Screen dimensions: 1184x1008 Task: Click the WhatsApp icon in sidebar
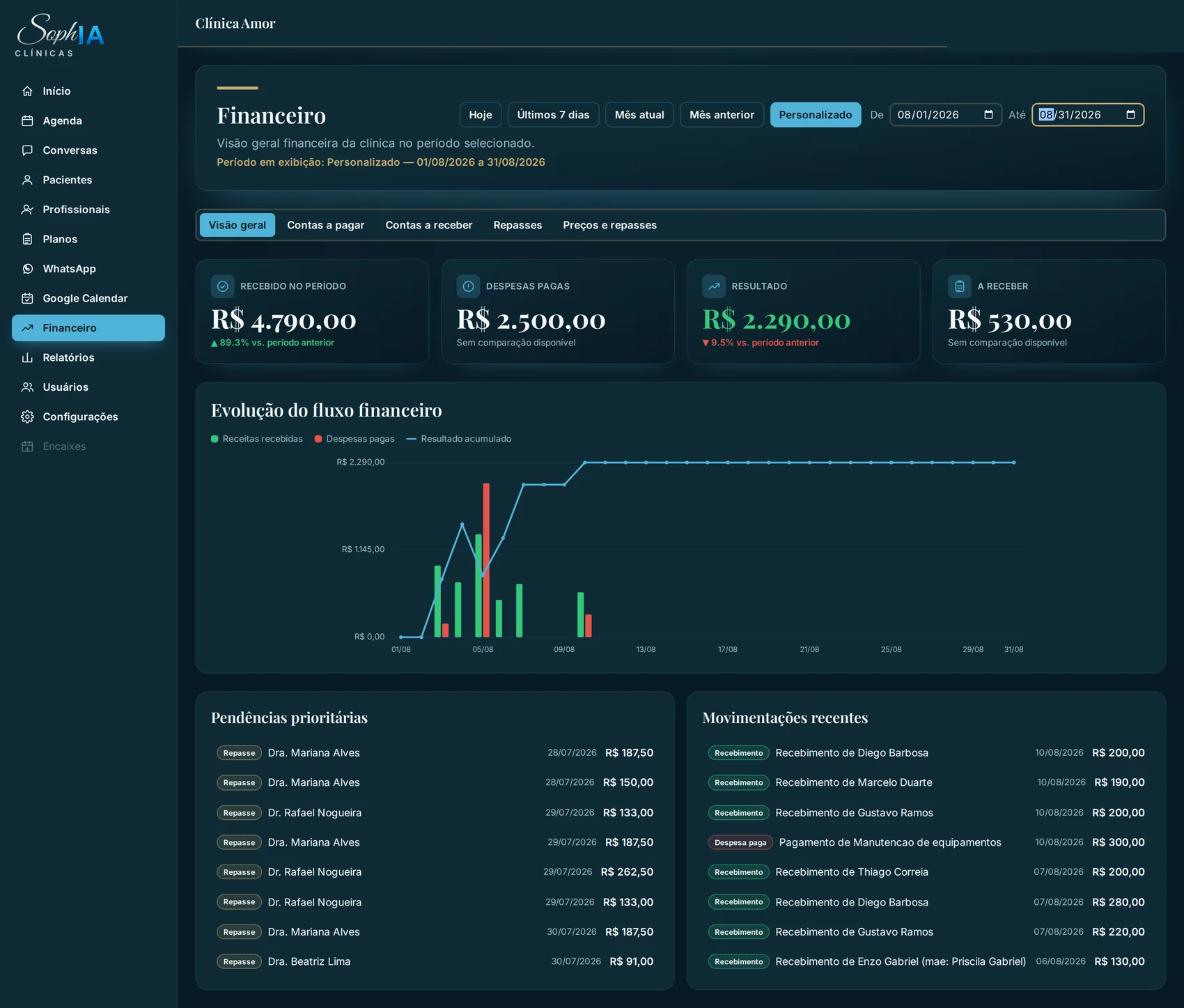pyautogui.click(x=27, y=269)
